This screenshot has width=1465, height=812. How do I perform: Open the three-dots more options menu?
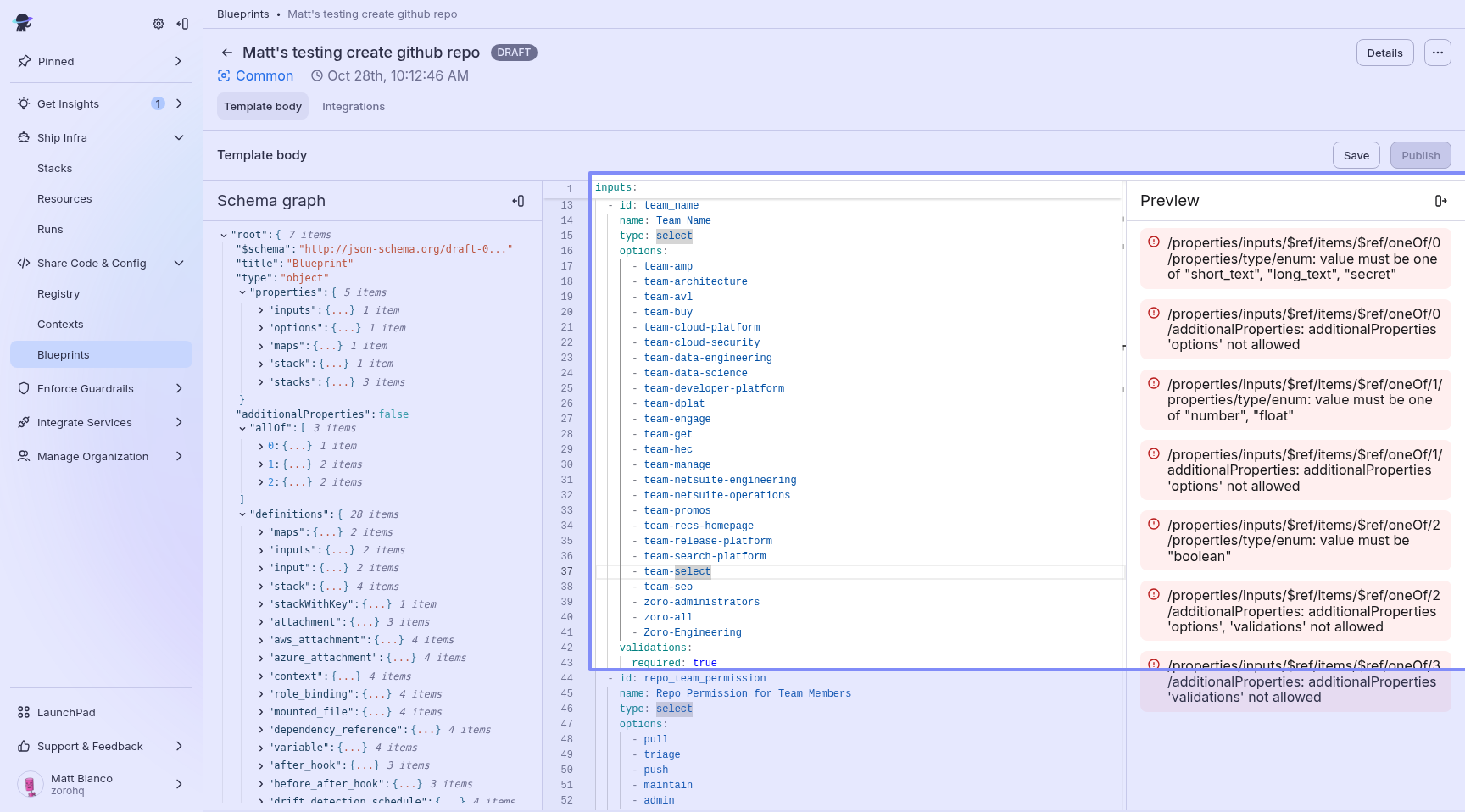pyautogui.click(x=1437, y=53)
